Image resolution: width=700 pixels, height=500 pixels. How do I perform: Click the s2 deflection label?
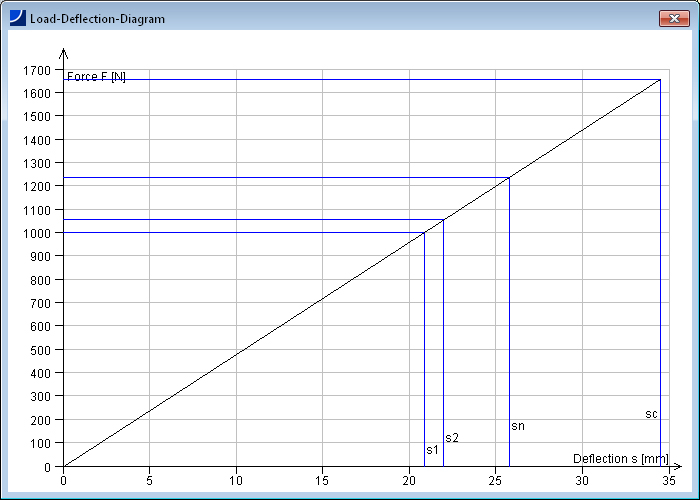pos(452,438)
